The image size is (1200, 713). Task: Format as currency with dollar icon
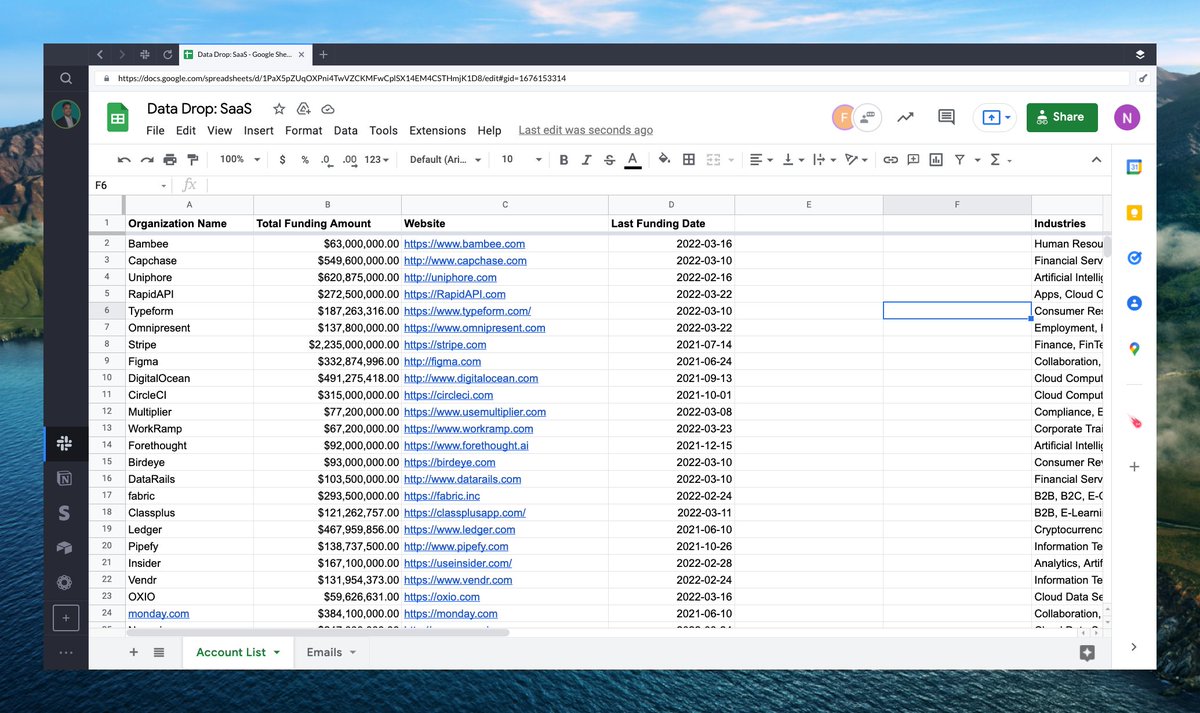point(283,160)
